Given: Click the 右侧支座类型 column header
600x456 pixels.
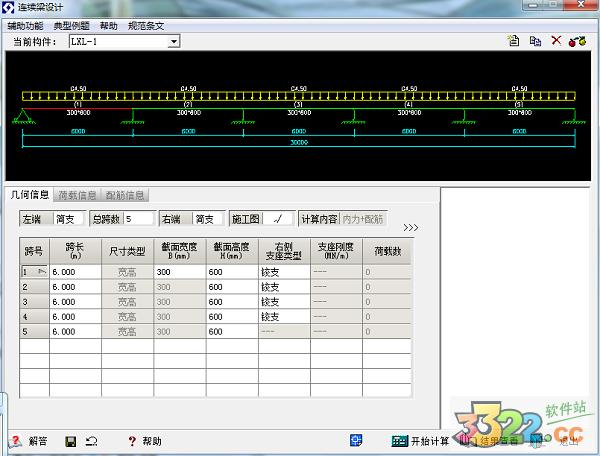Looking at the screenshot, I should 284,251.
